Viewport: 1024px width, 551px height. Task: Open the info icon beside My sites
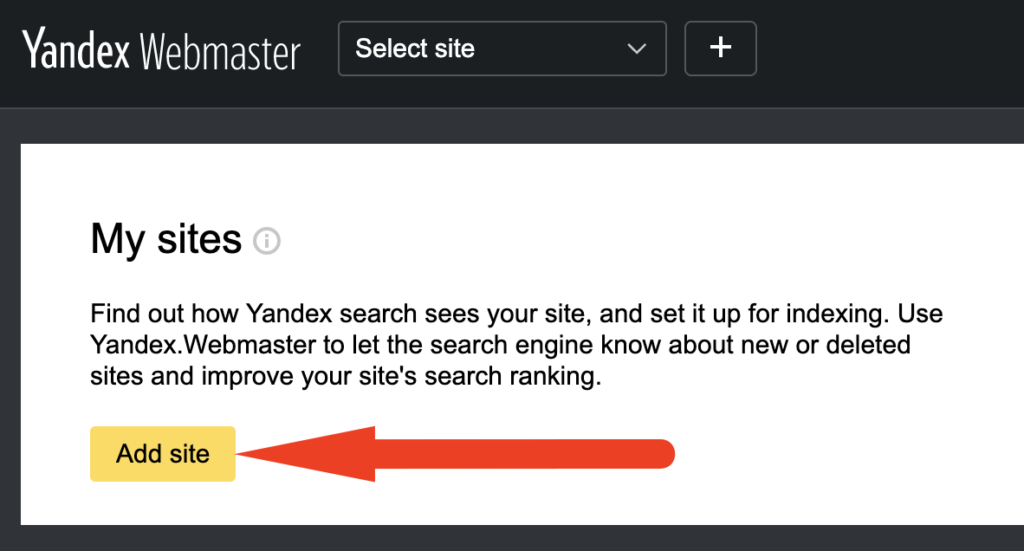(266, 241)
